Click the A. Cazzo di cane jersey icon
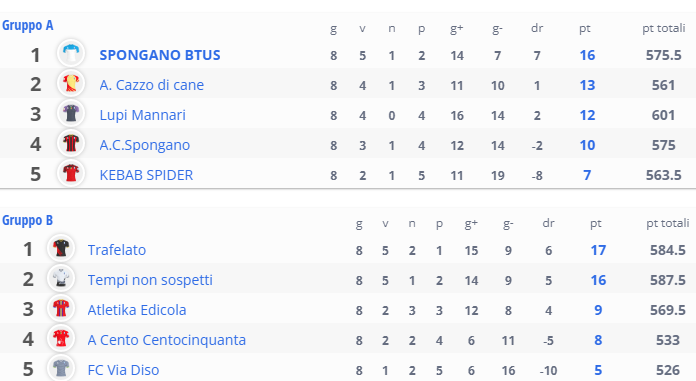This screenshot has height=381, width=696. point(71,83)
